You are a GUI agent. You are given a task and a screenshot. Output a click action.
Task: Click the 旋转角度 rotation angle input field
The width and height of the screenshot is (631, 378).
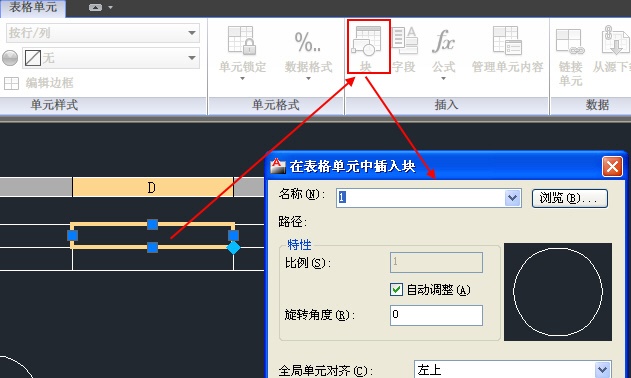[x=436, y=315]
